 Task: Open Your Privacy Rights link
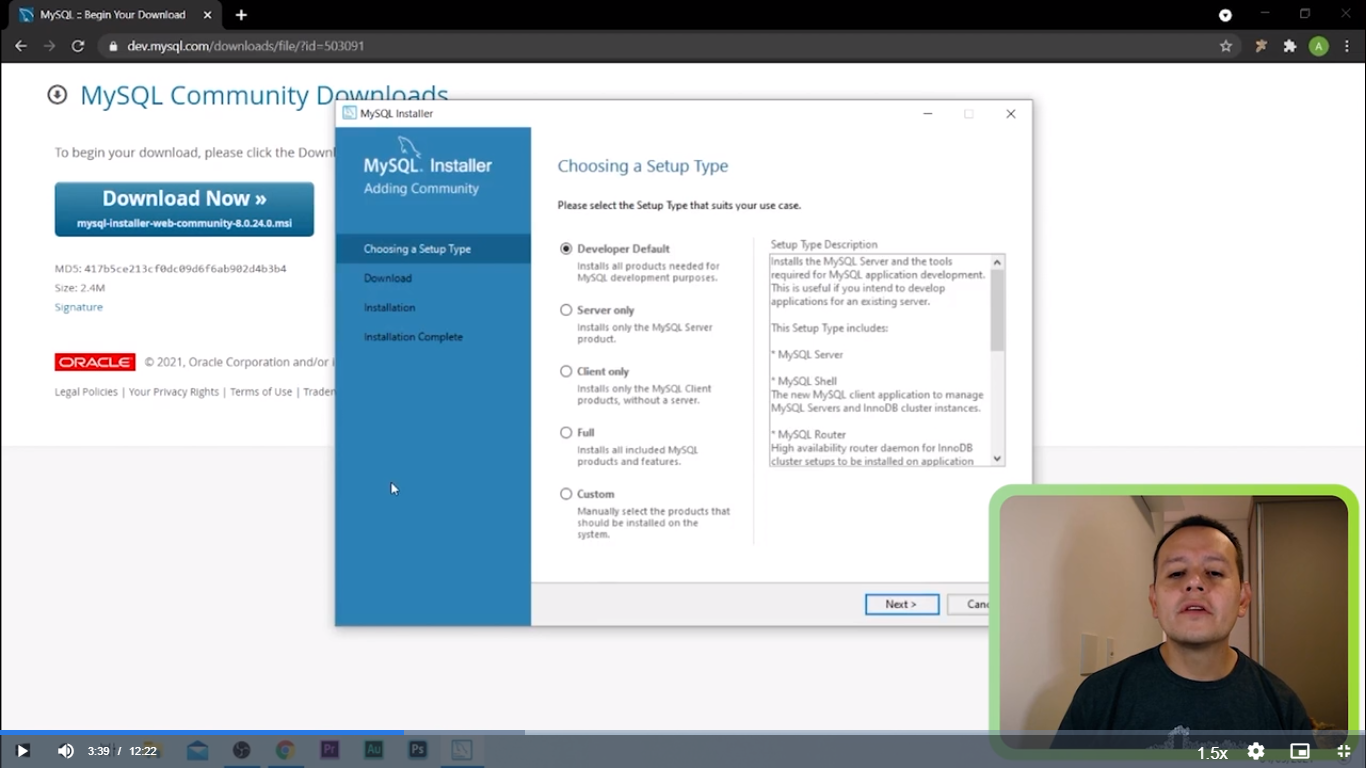tap(174, 392)
